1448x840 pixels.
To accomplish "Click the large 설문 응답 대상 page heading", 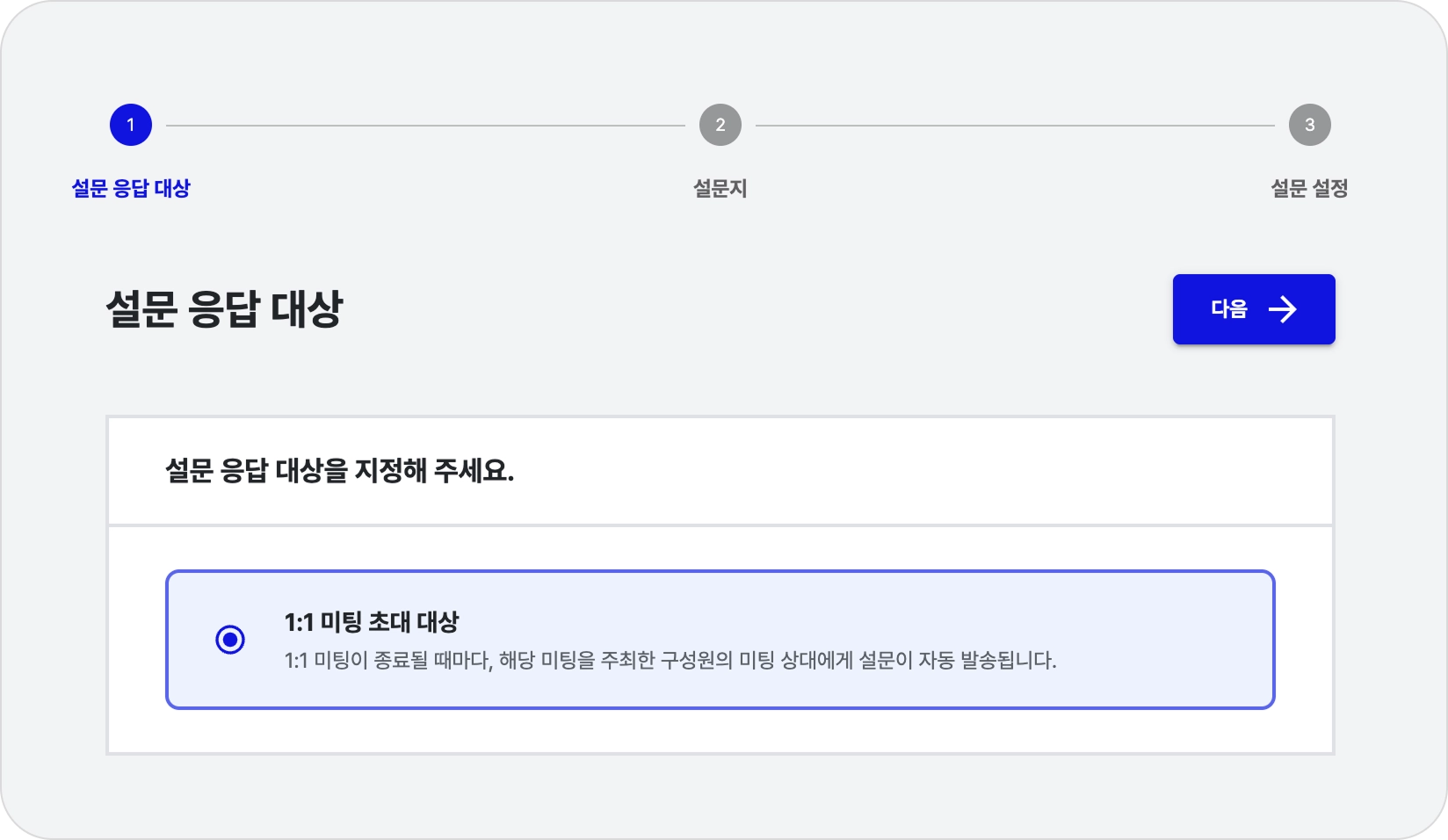I will (224, 309).
